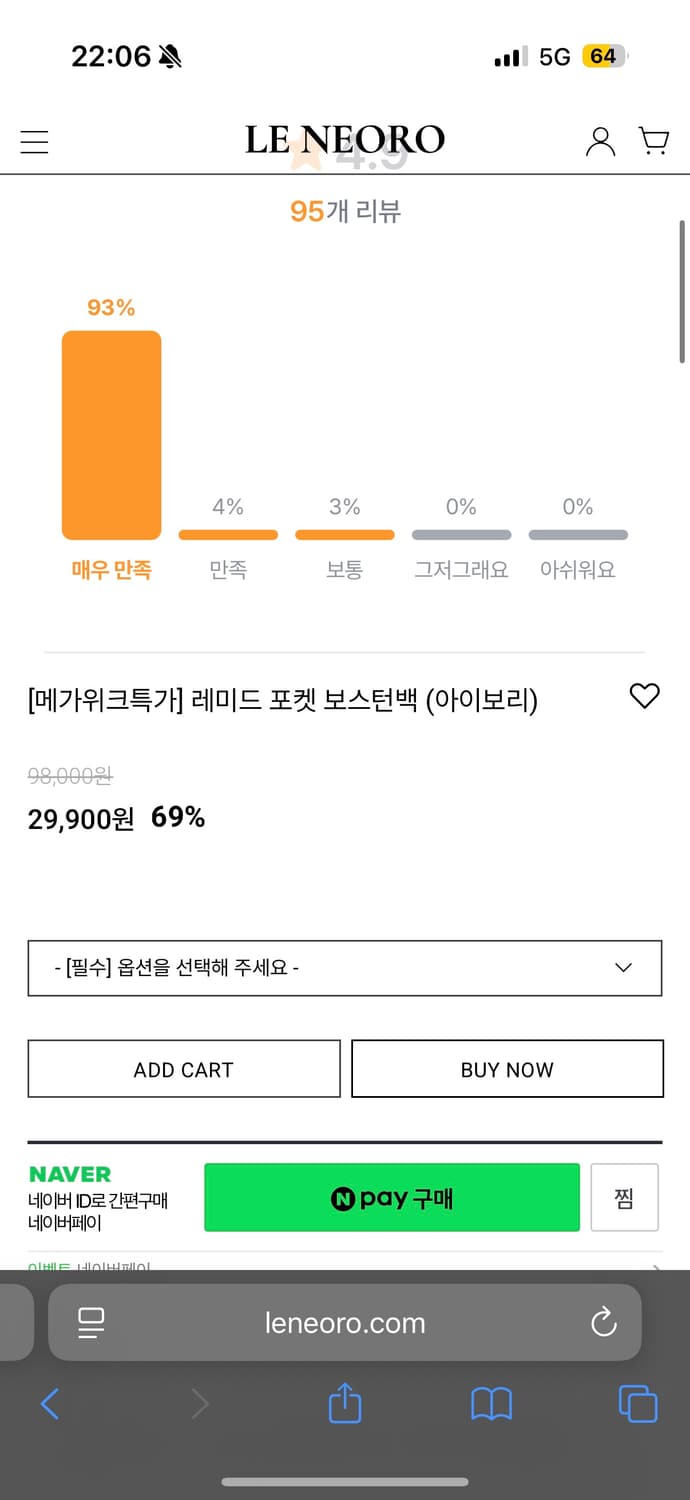Open the Safari tab switcher icon
Image resolution: width=690 pixels, height=1500 pixels.
[638, 1404]
